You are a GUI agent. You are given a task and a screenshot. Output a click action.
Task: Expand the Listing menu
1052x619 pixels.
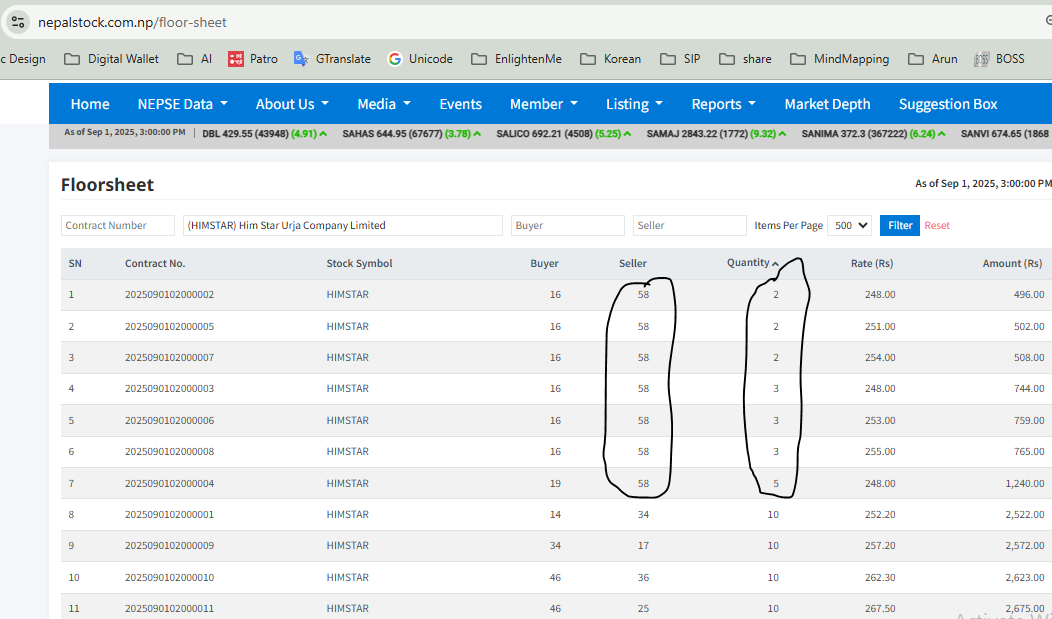(x=634, y=104)
